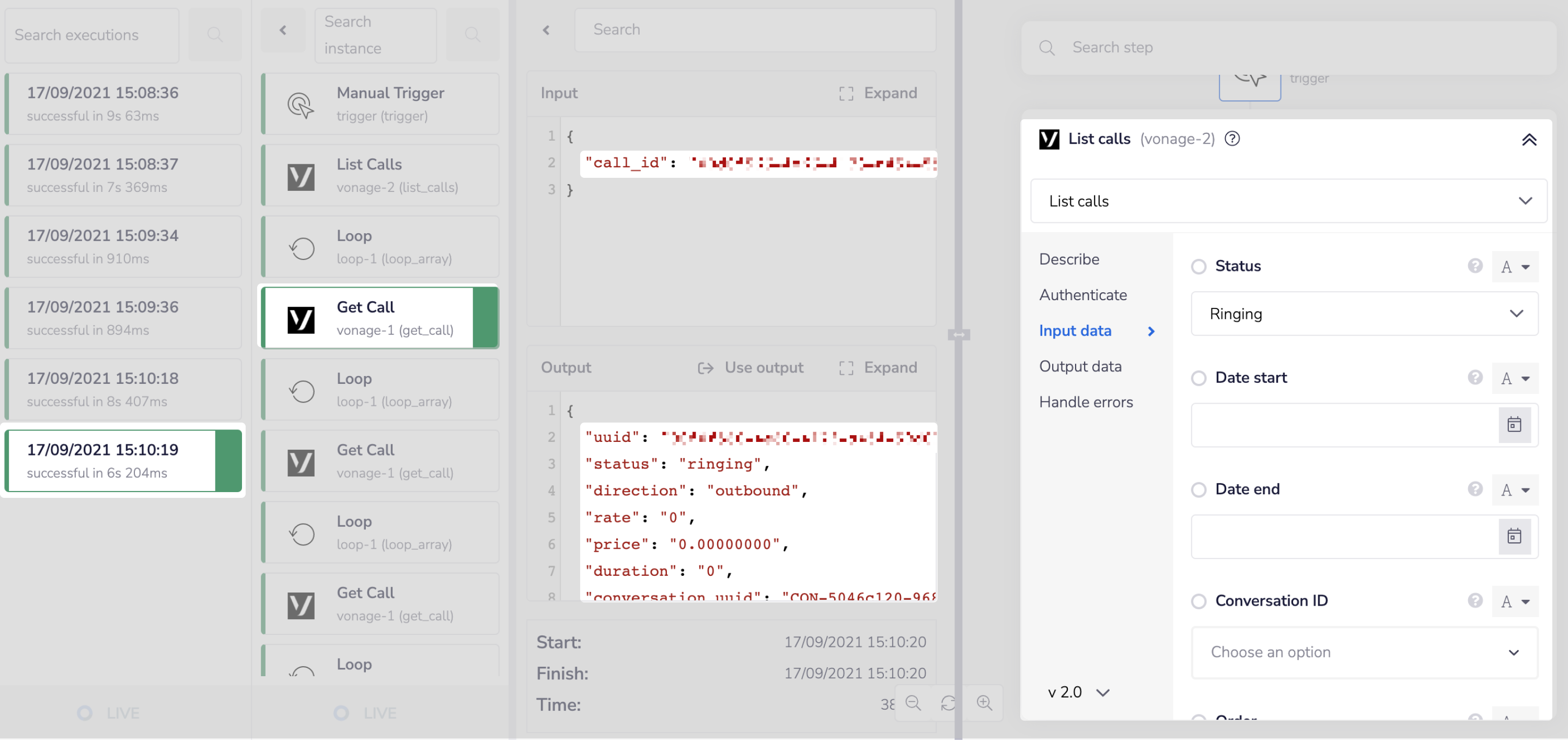
Task: Expand the Input panel
Action: (x=878, y=93)
